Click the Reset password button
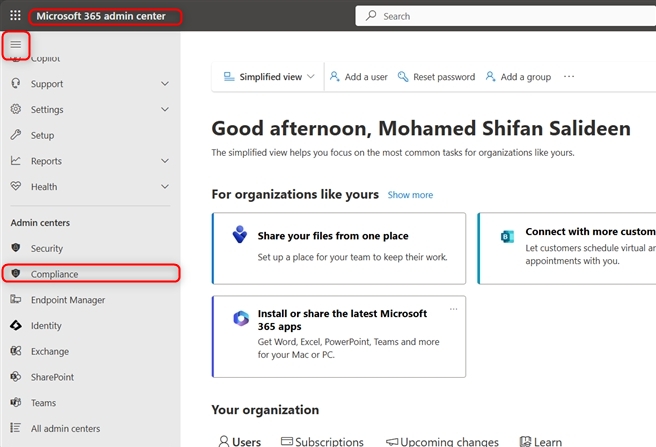This screenshot has height=447, width=656. [436, 77]
